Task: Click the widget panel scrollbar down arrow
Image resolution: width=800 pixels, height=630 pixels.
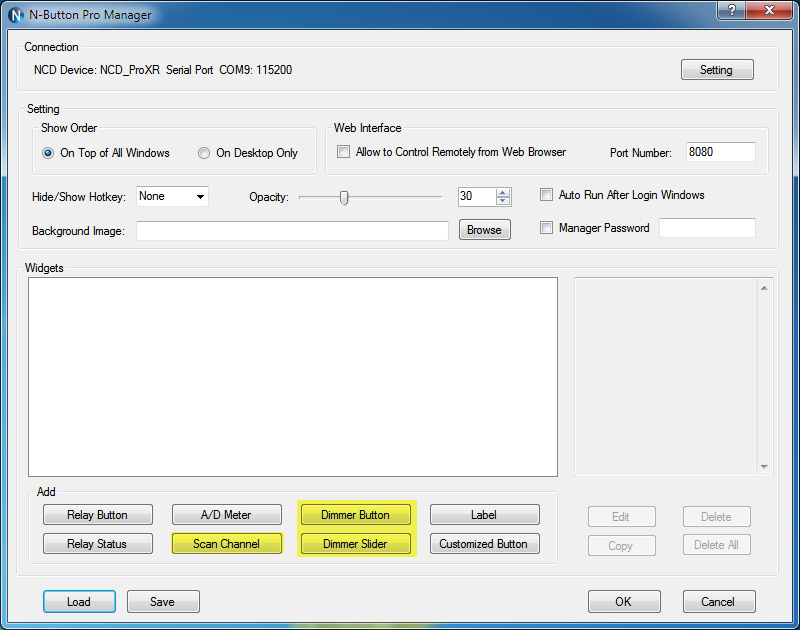Action: tap(764, 467)
